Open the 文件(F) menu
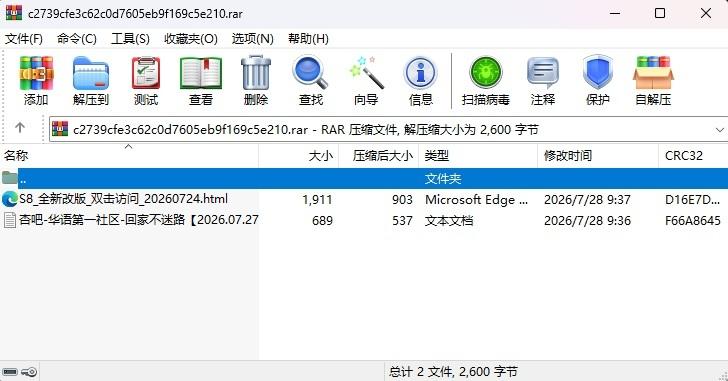The image size is (728, 381). coord(24,39)
